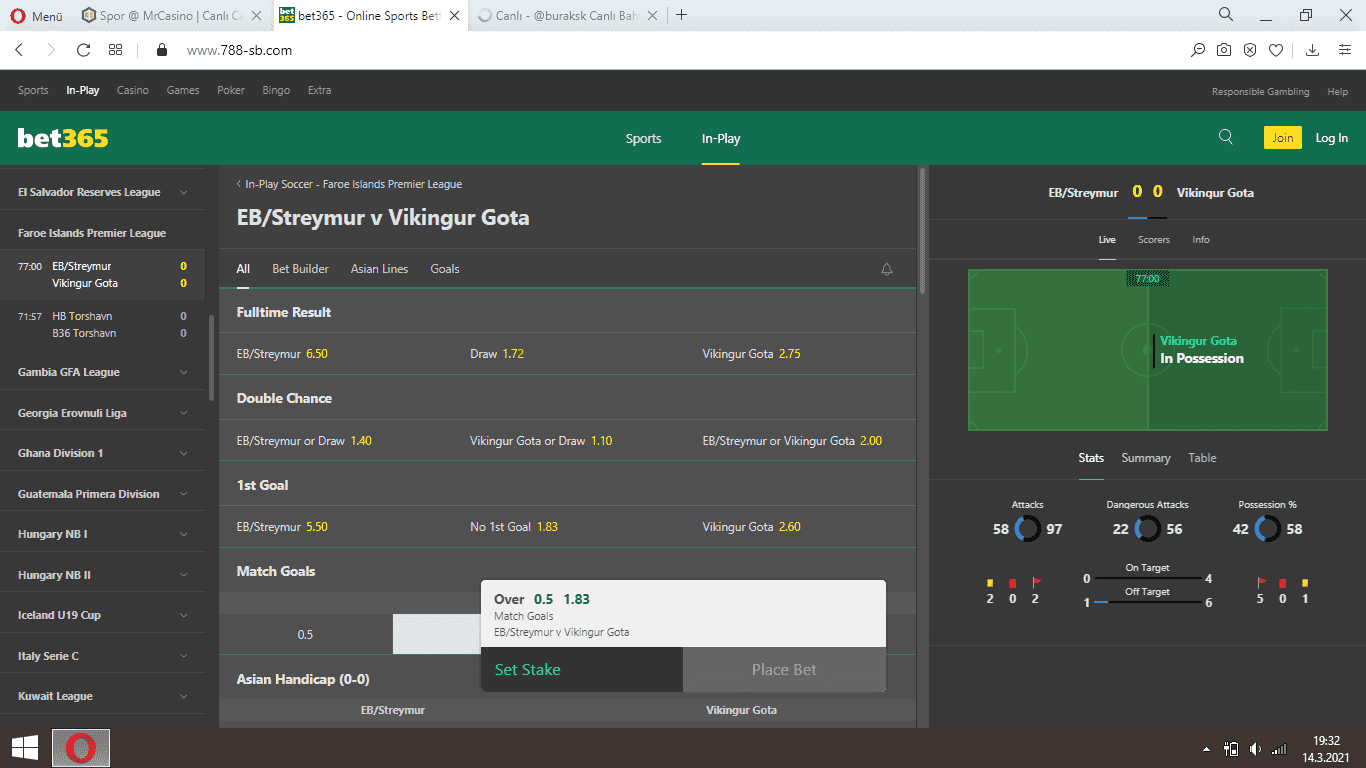This screenshot has height=768, width=1366.
Task: Open the Opera tab search magnifier
Action: 1226,15
